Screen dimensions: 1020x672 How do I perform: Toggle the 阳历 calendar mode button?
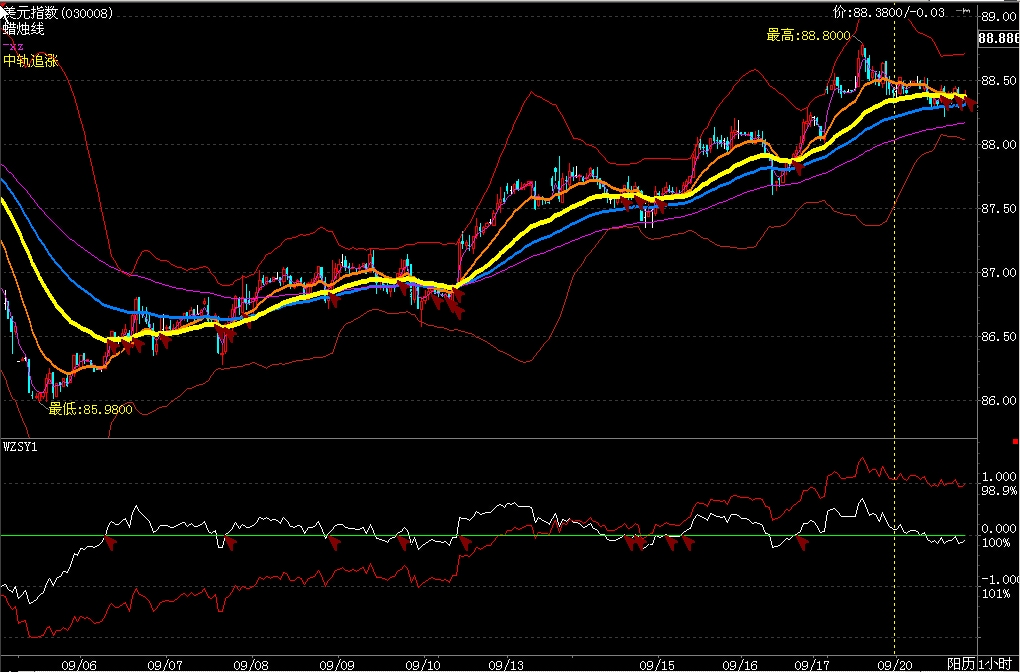(x=961, y=664)
